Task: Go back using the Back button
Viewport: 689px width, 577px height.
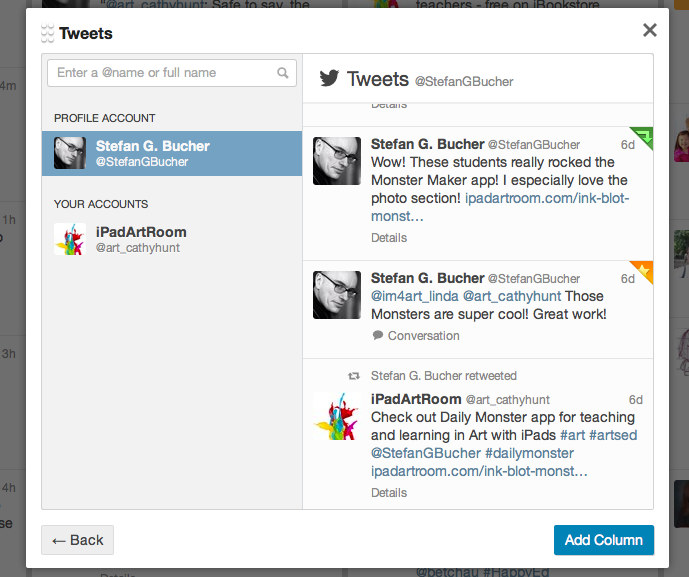Action: [77, 540]
